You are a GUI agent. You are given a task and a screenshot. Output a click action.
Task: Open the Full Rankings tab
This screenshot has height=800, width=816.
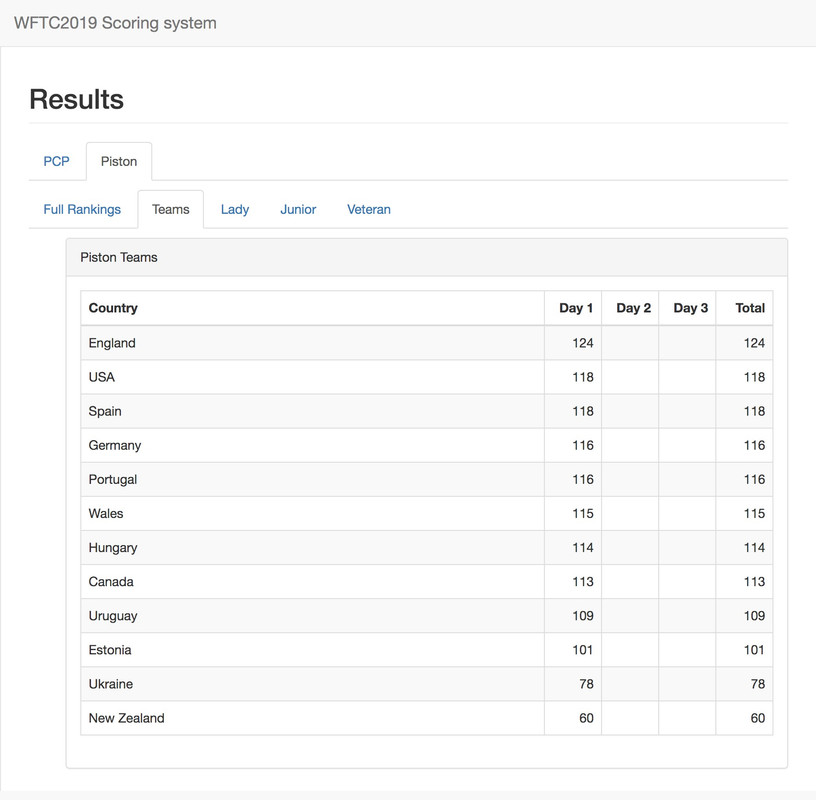tap(82, 209)
